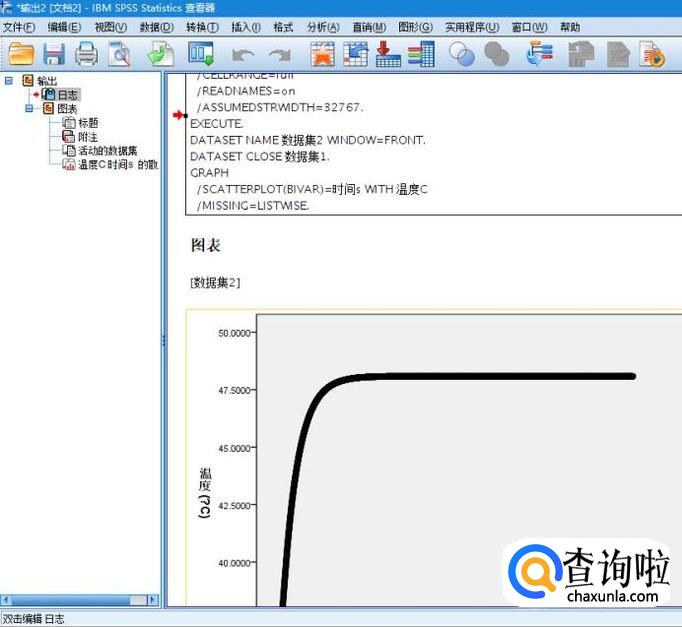
Task: Click the Save floppy disk icon
Action: pos(53,54)
